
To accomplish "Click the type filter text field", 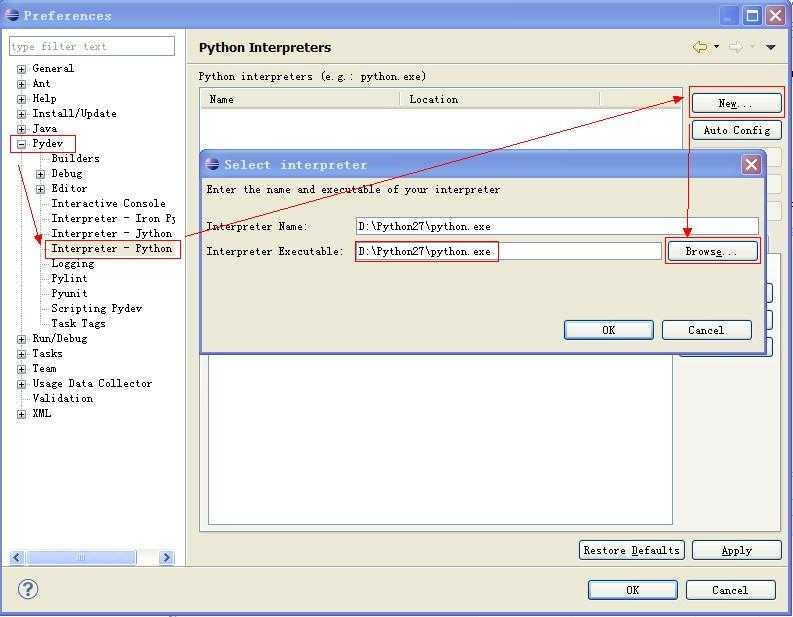I will (x=92, y=46).
